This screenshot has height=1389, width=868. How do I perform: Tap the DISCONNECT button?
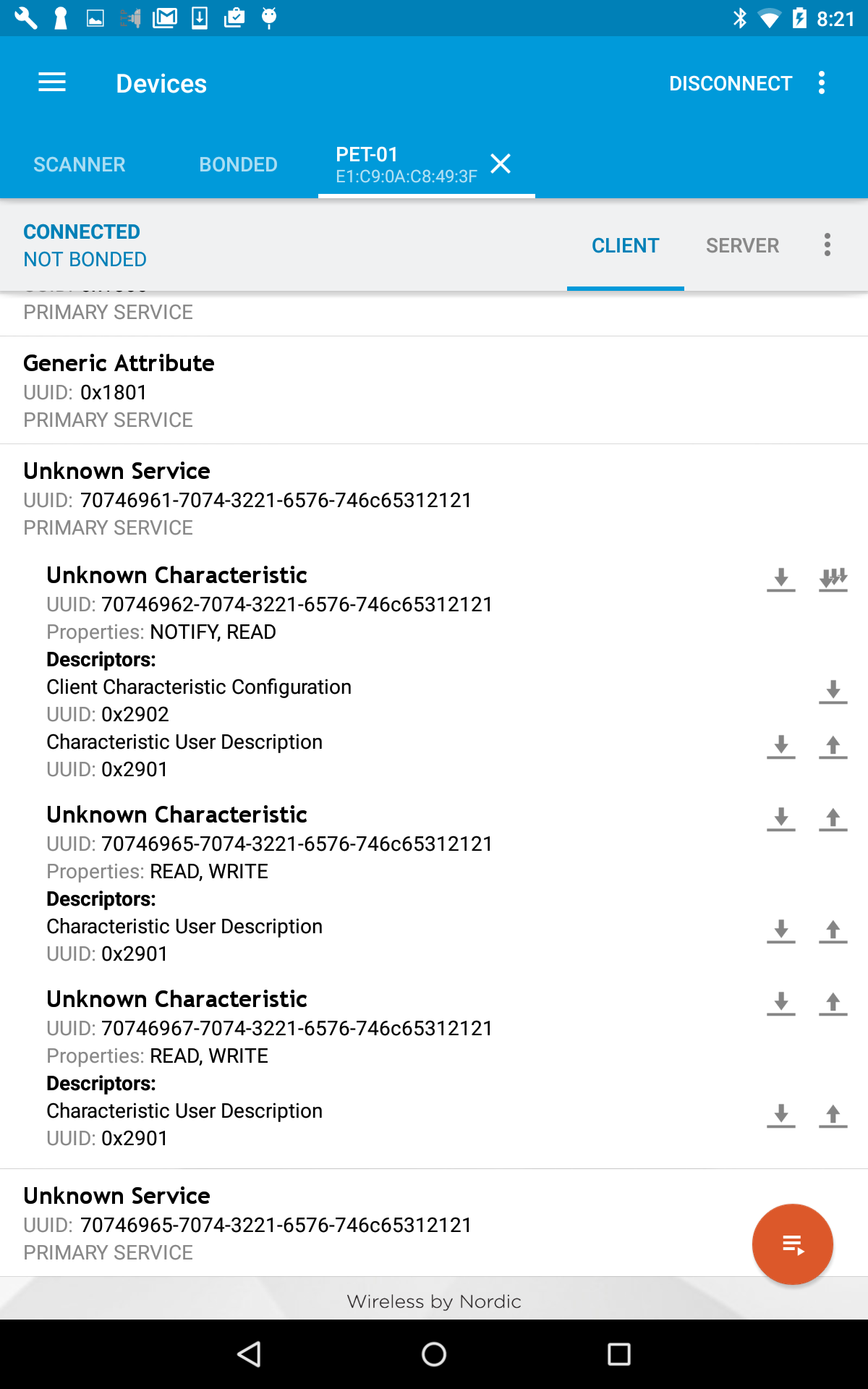click(x=731, y=83)
